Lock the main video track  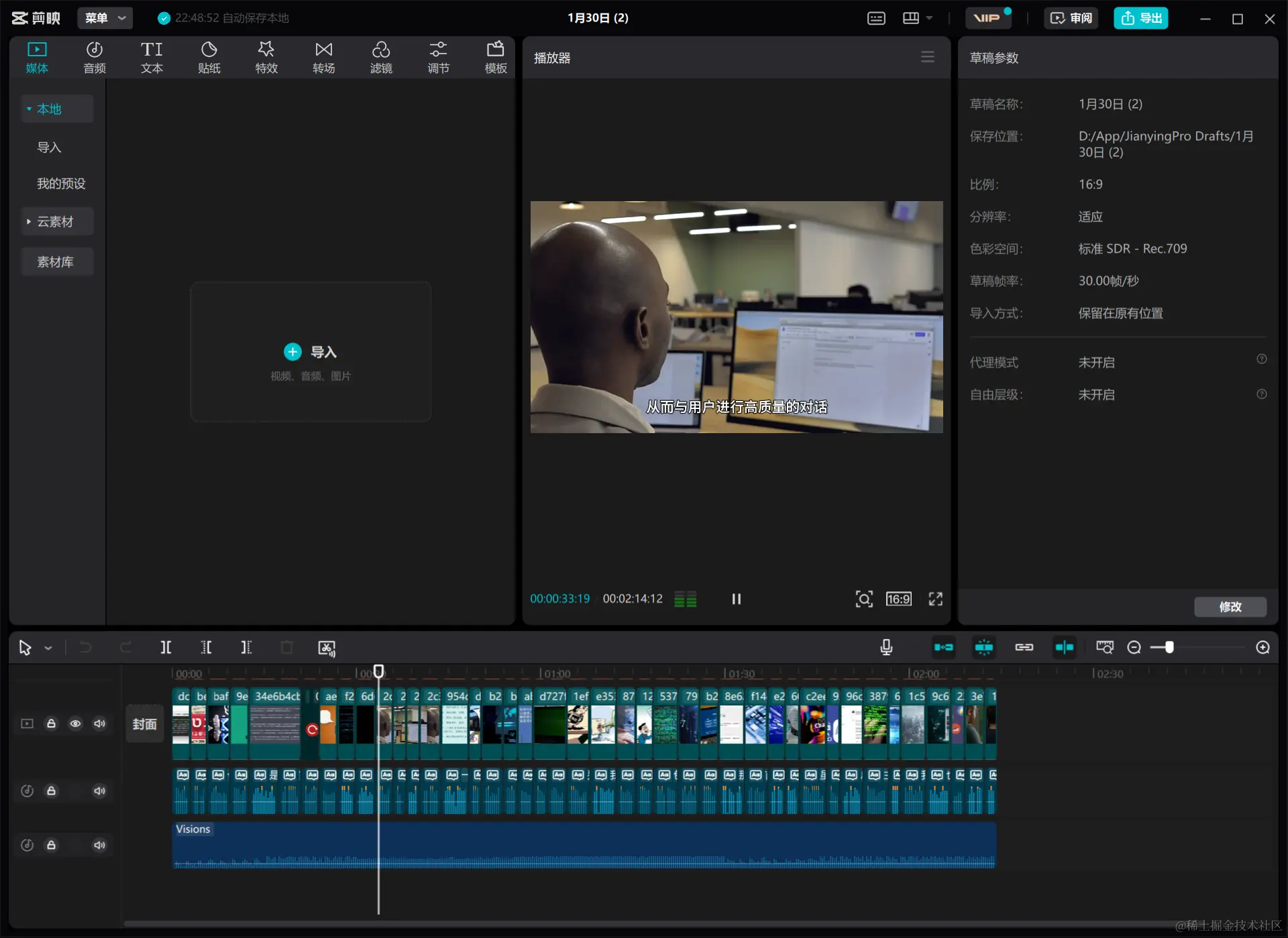(51, 723)
